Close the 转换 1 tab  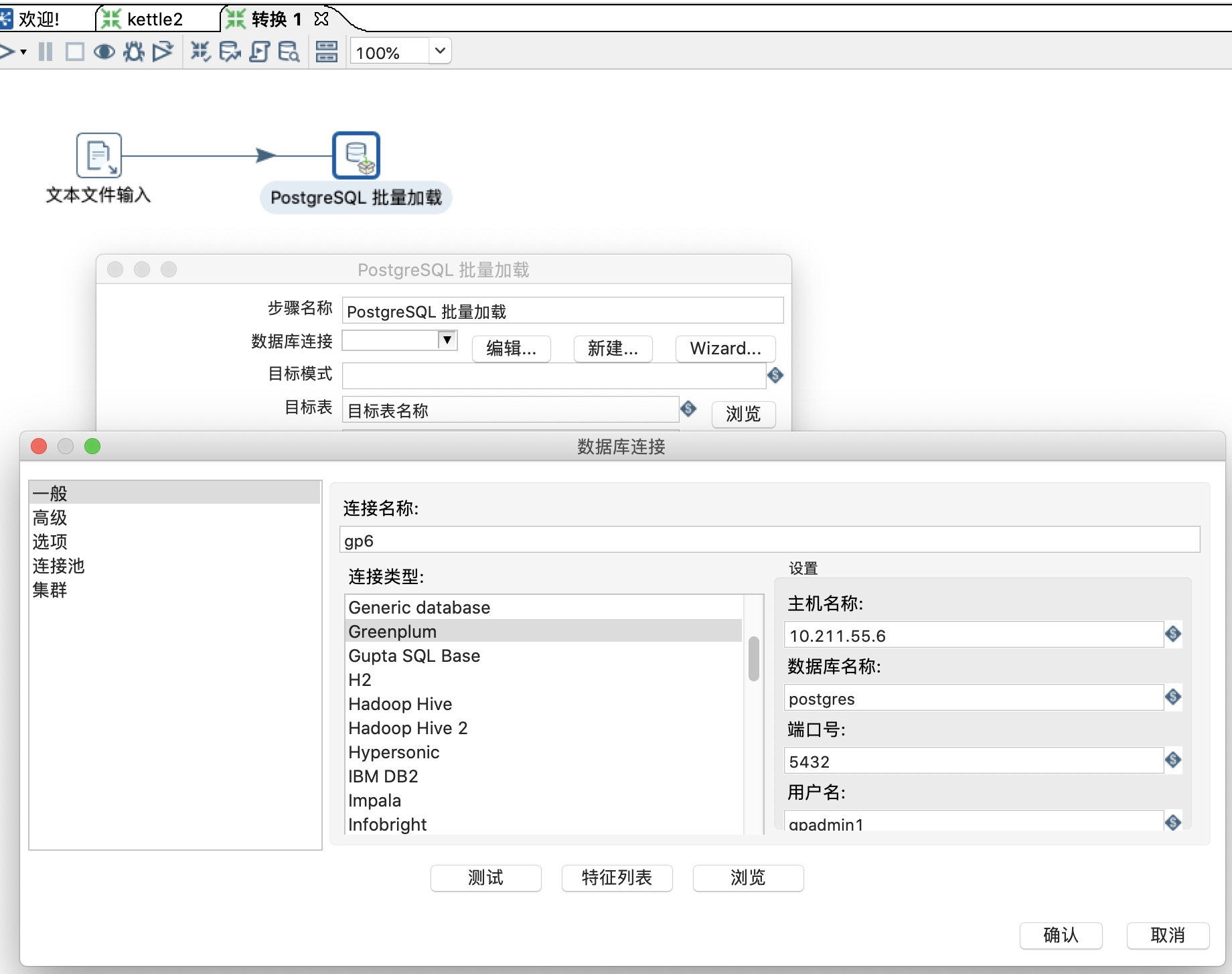(321, 19)
